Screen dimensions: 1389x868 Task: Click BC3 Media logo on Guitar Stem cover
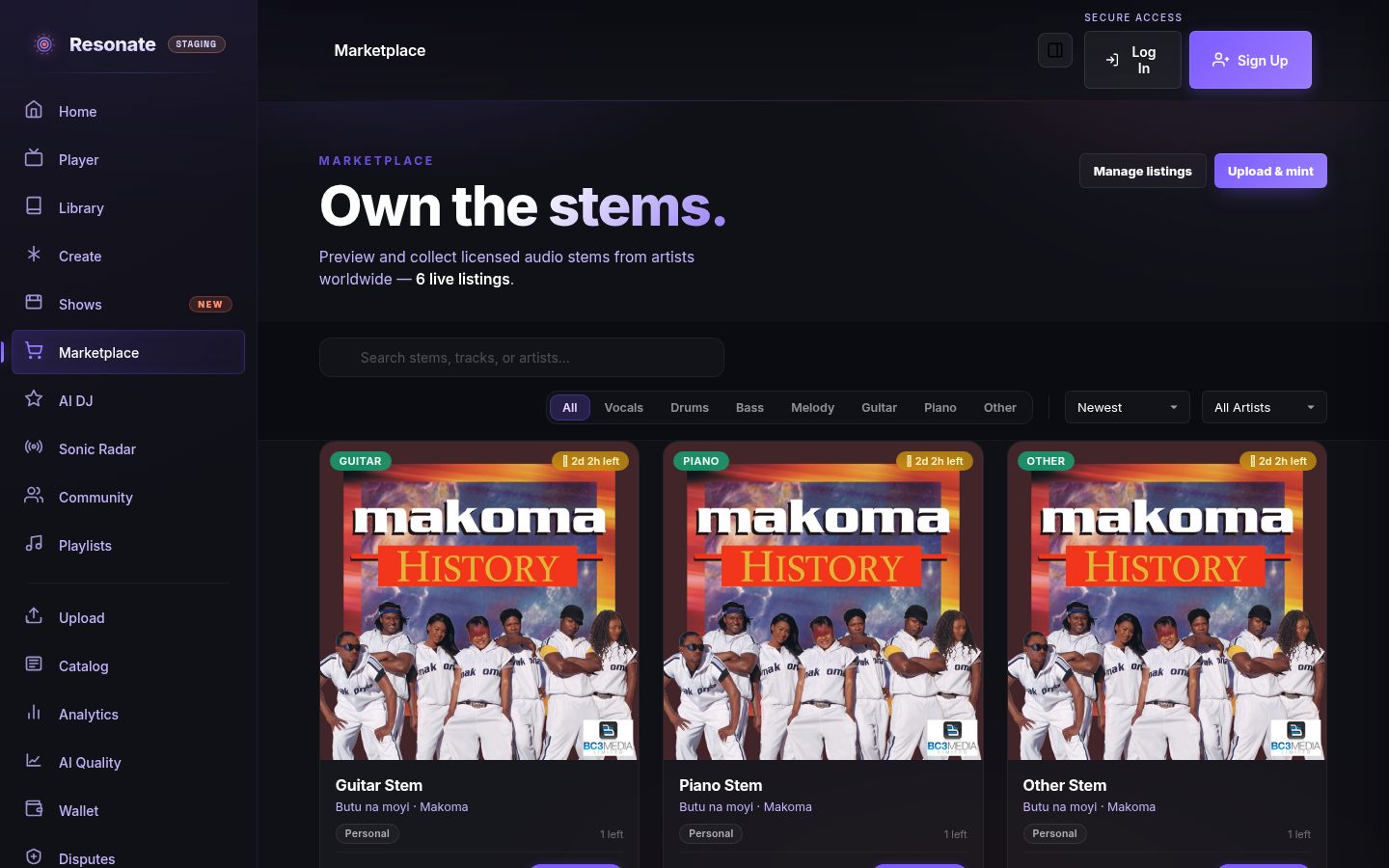click(608, 737)
